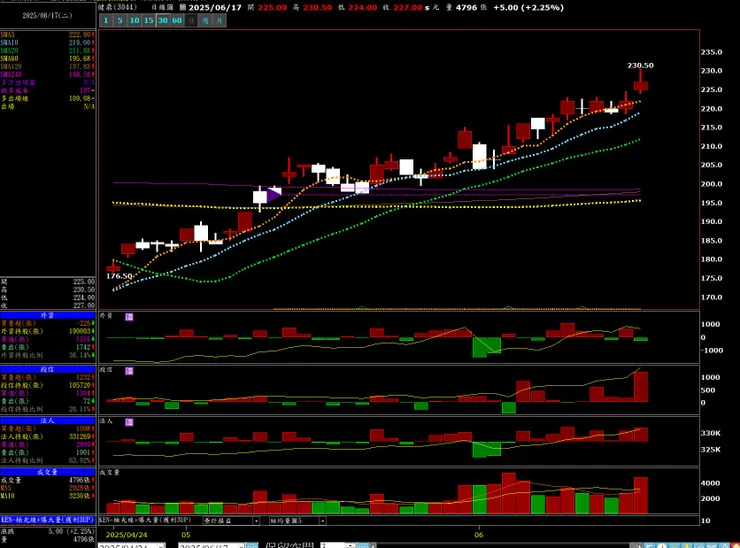Image resolution: width=740 pixels, height=548 pixels.
Task: Click the last red volume bar at right
Action: pos(640,495)
